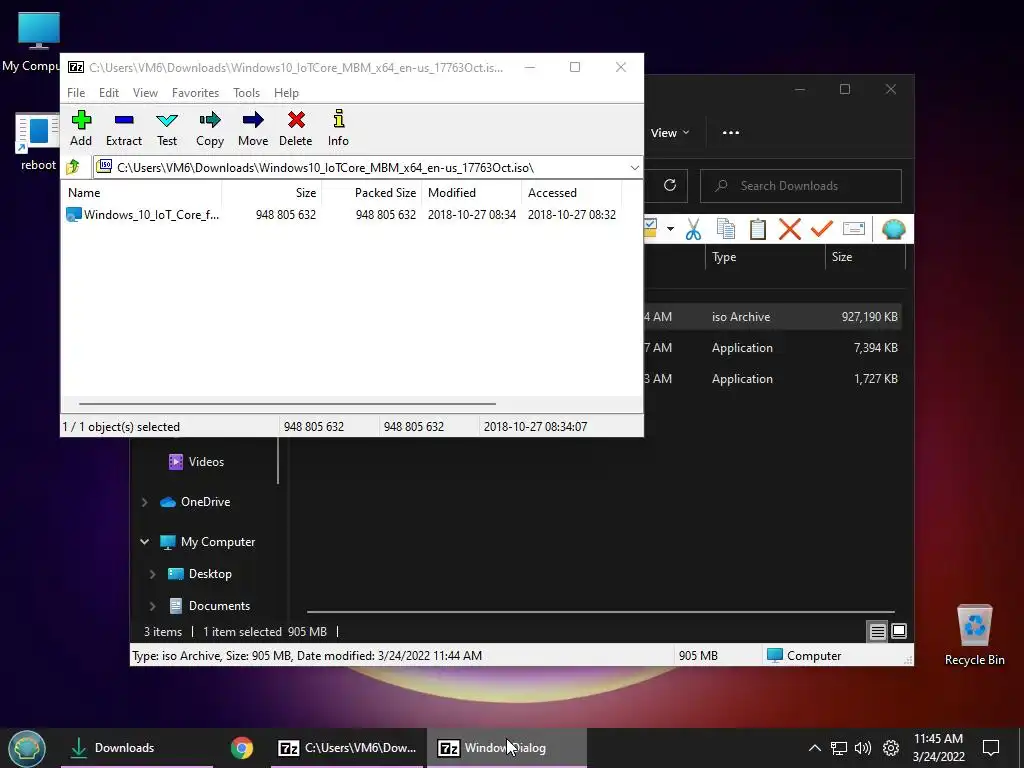Select My Computer in the navigation pane
This screenshot has width=1024, height=768.
tap(208, 542)
